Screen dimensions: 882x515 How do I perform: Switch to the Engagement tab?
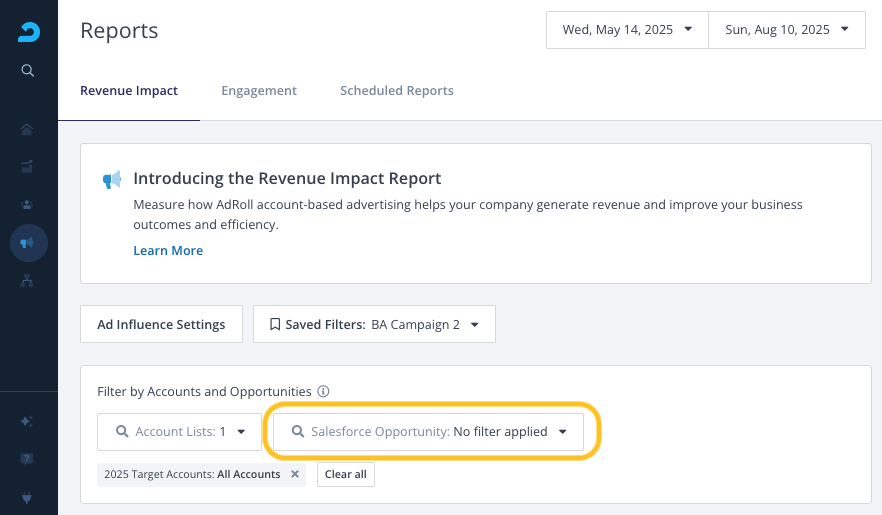(x=259, y=91)
